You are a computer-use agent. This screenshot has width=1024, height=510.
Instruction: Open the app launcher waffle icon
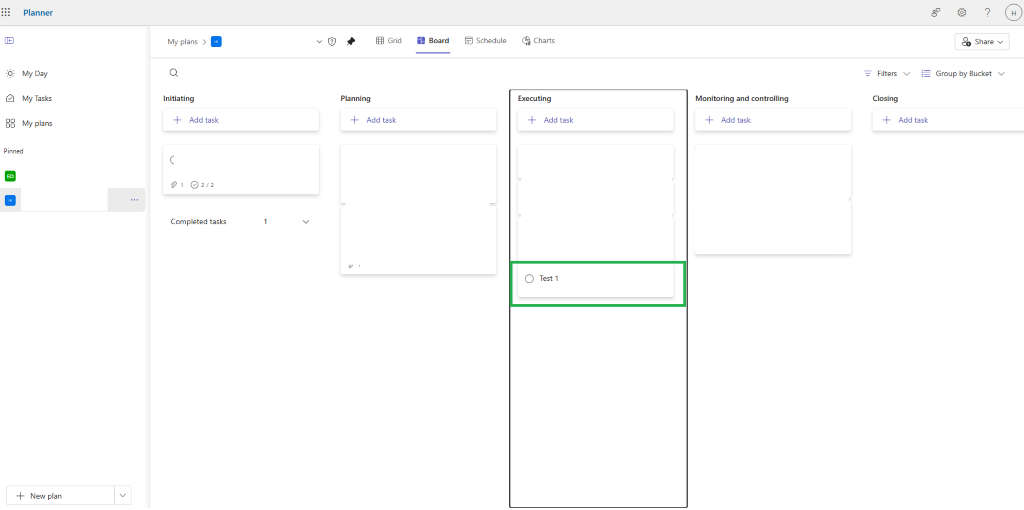pos(6,12)
